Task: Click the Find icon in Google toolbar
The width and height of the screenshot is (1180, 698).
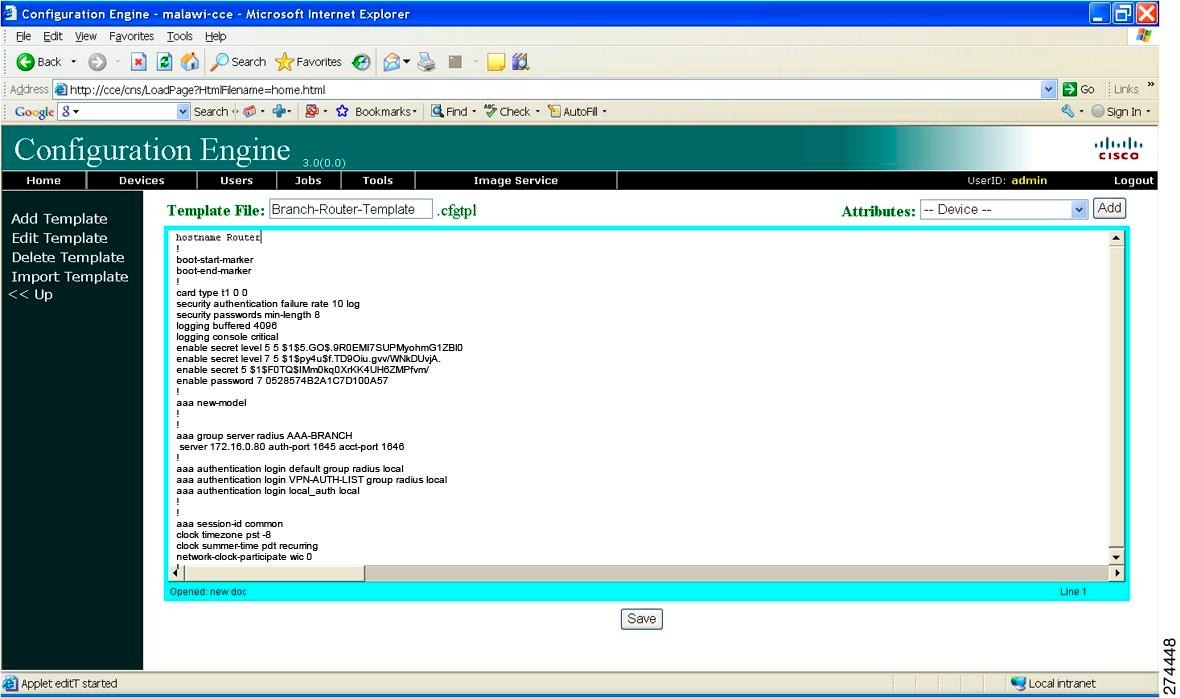Action: click(437, 111)
